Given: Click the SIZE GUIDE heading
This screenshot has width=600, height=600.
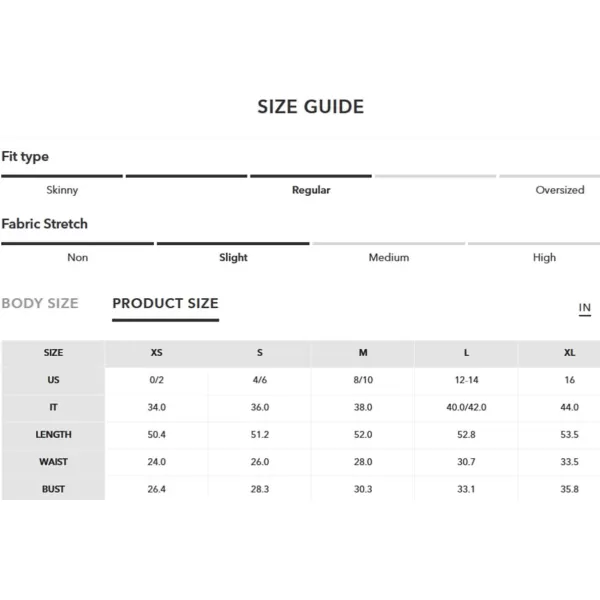Looking at the screenshot, I should tap(311, 107).
